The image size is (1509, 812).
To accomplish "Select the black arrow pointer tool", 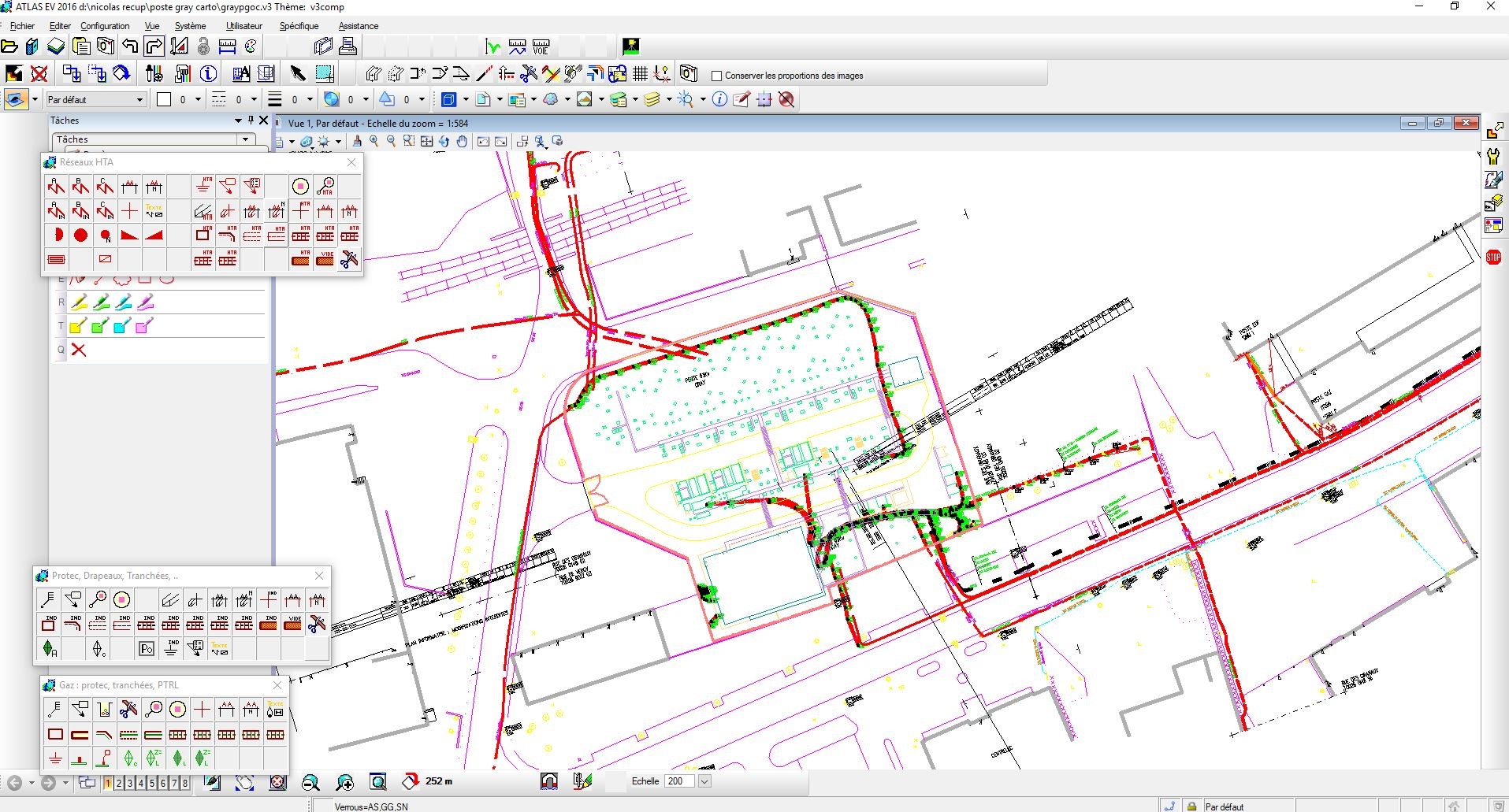I will click(297, 74).
